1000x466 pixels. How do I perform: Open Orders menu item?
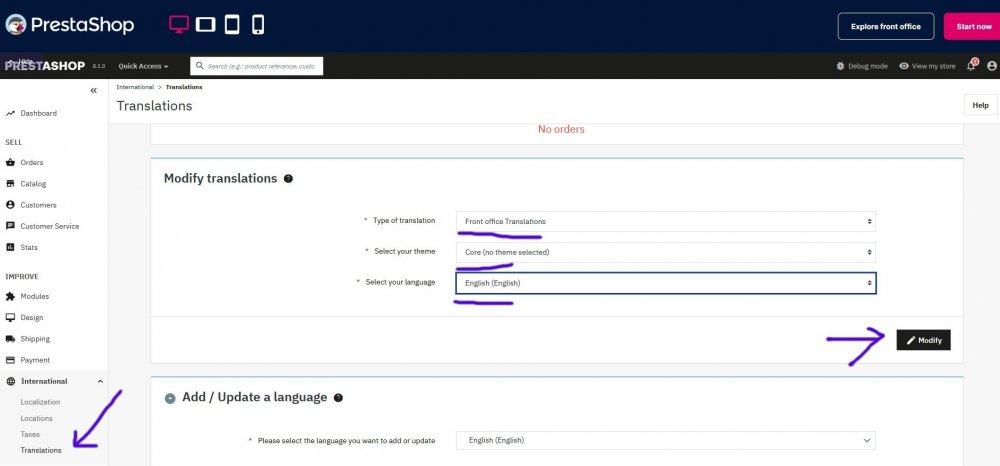32,163
